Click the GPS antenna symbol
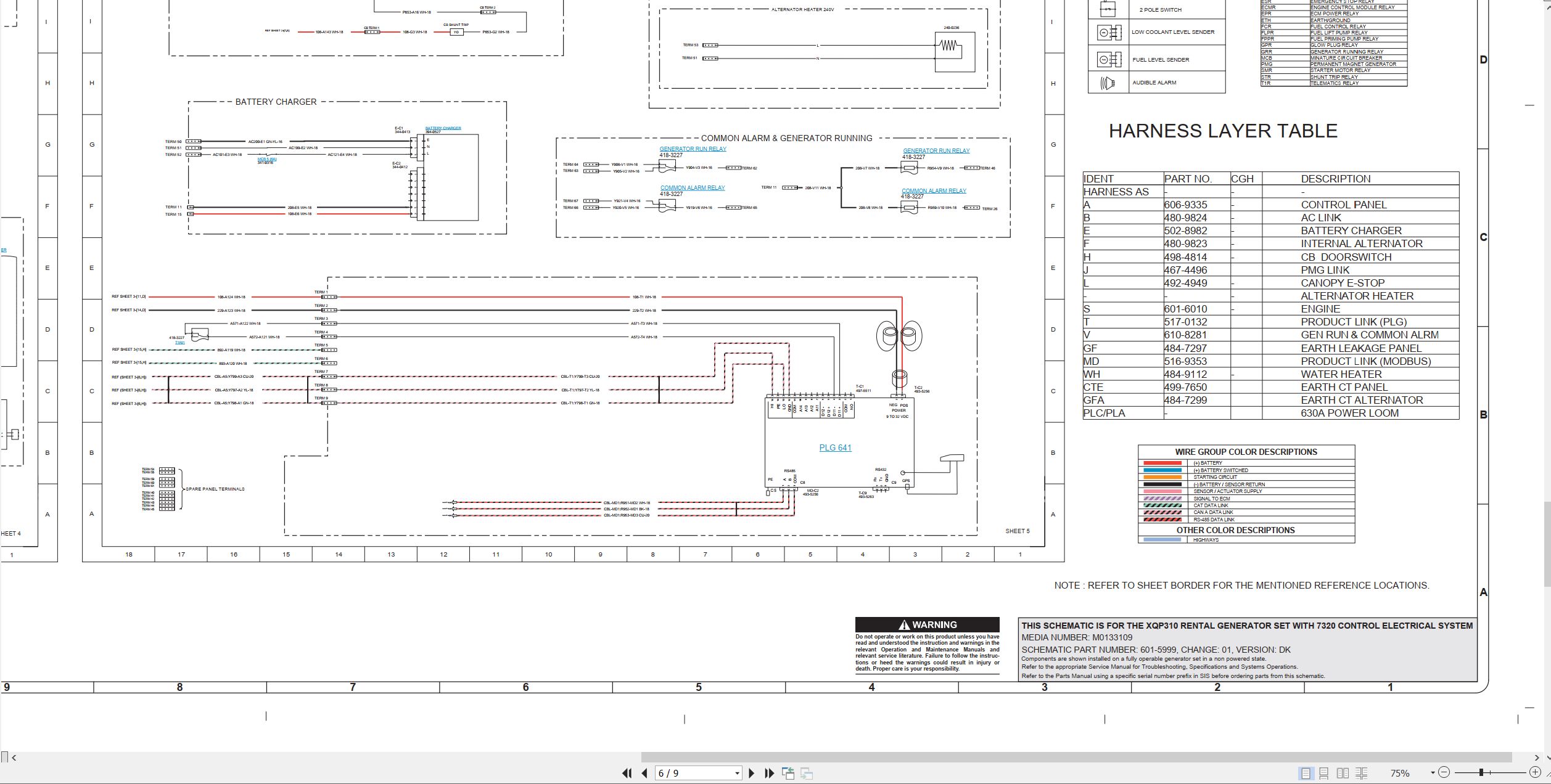Screen dimensions: 1551x784 click(x=952, y=458)
